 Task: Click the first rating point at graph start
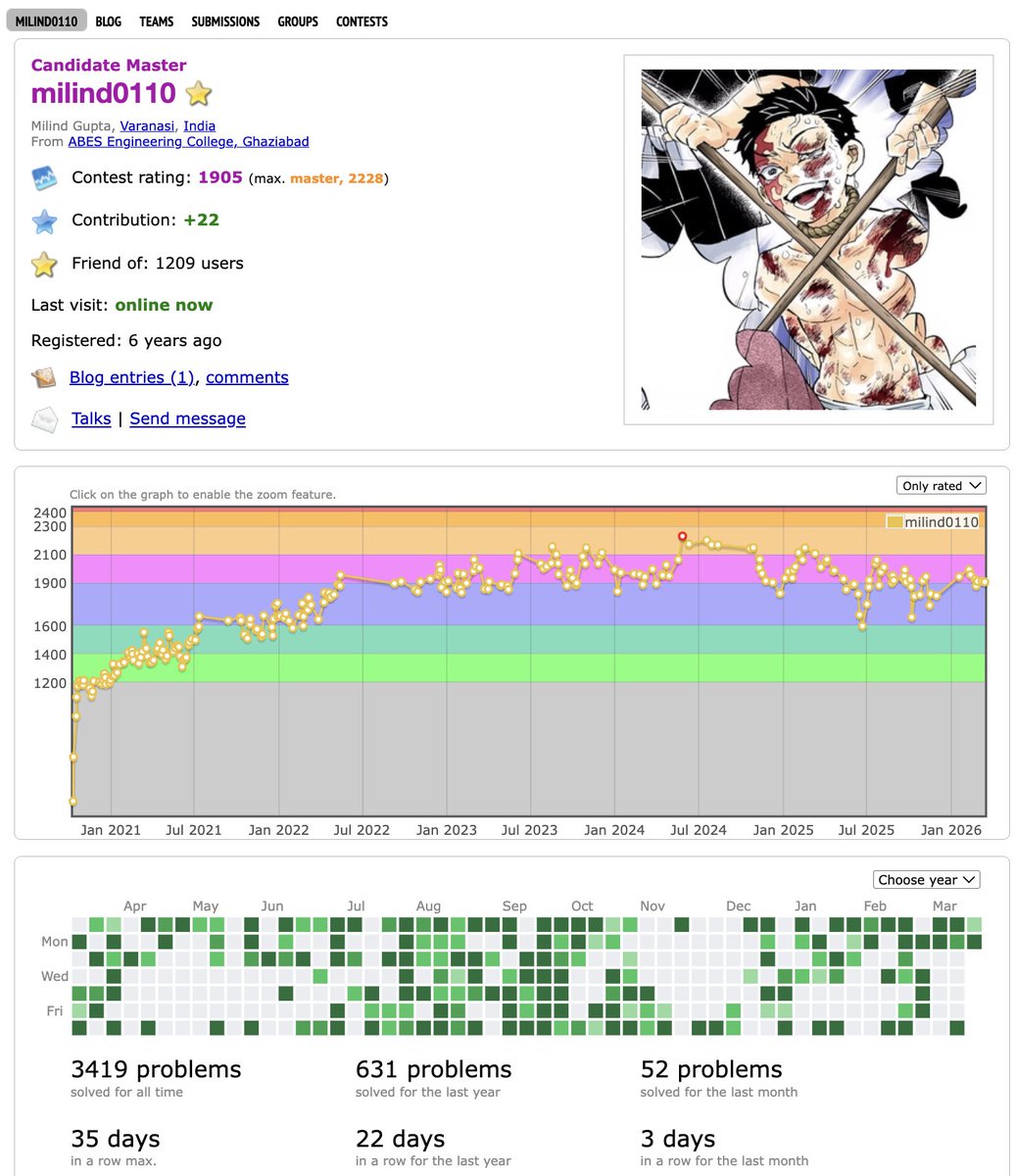[x=72, y=802]
